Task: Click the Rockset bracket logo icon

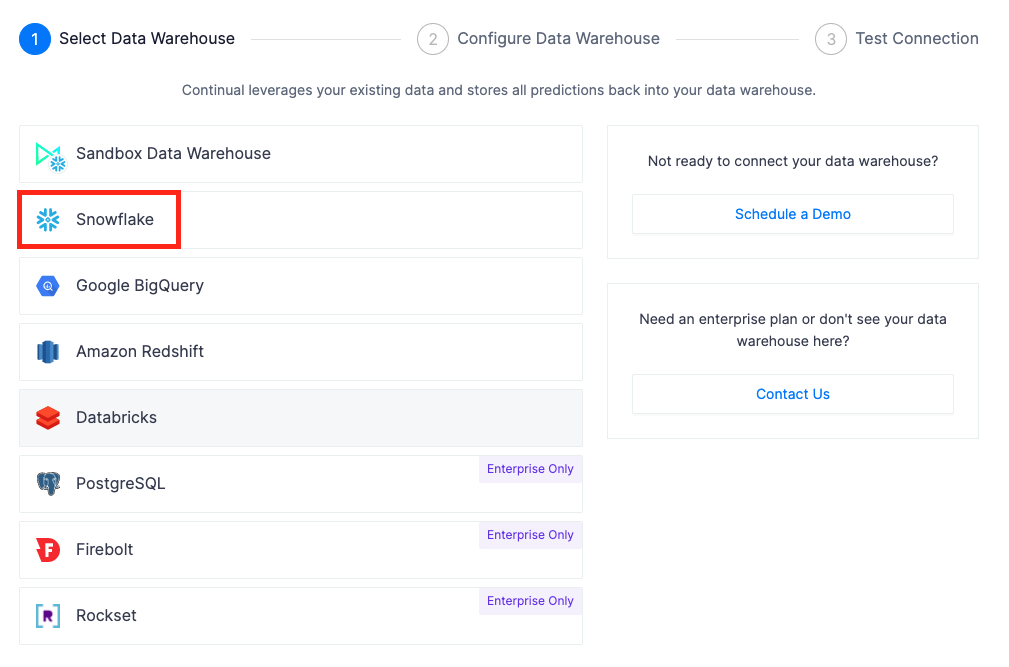Action: pyautogui.click(x=48, y=616)
